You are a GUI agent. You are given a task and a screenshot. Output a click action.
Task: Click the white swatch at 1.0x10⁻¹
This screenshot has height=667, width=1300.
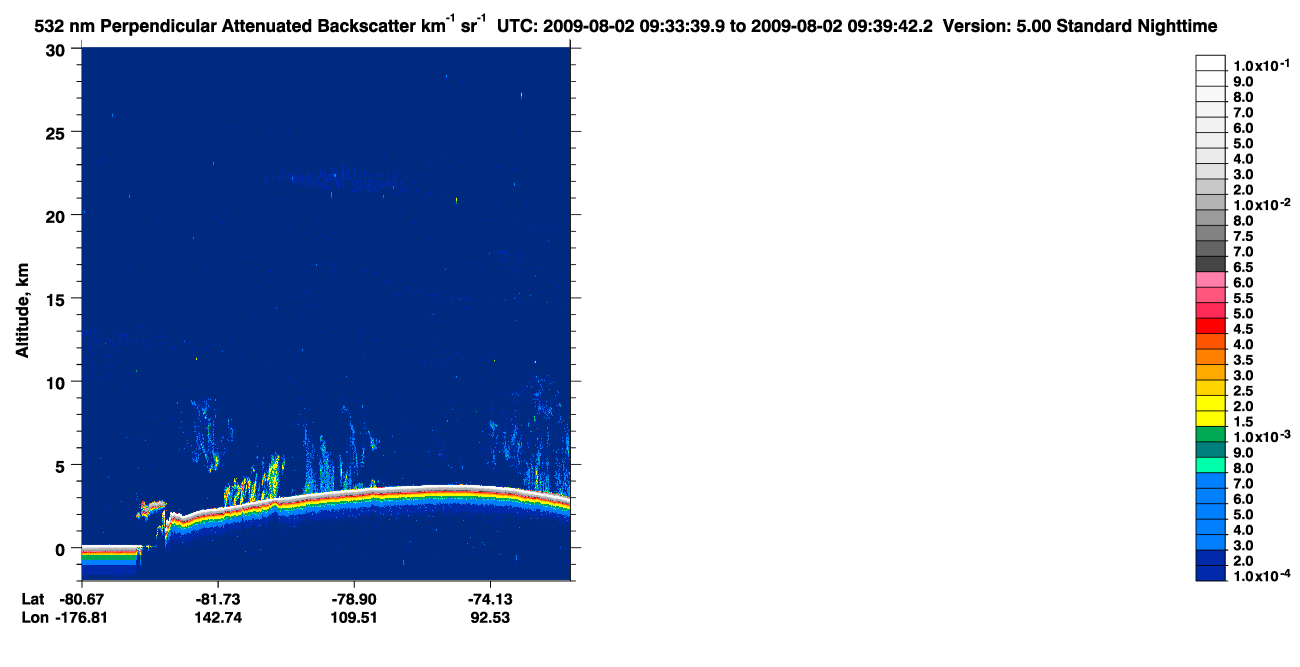tap(1210, 62)
